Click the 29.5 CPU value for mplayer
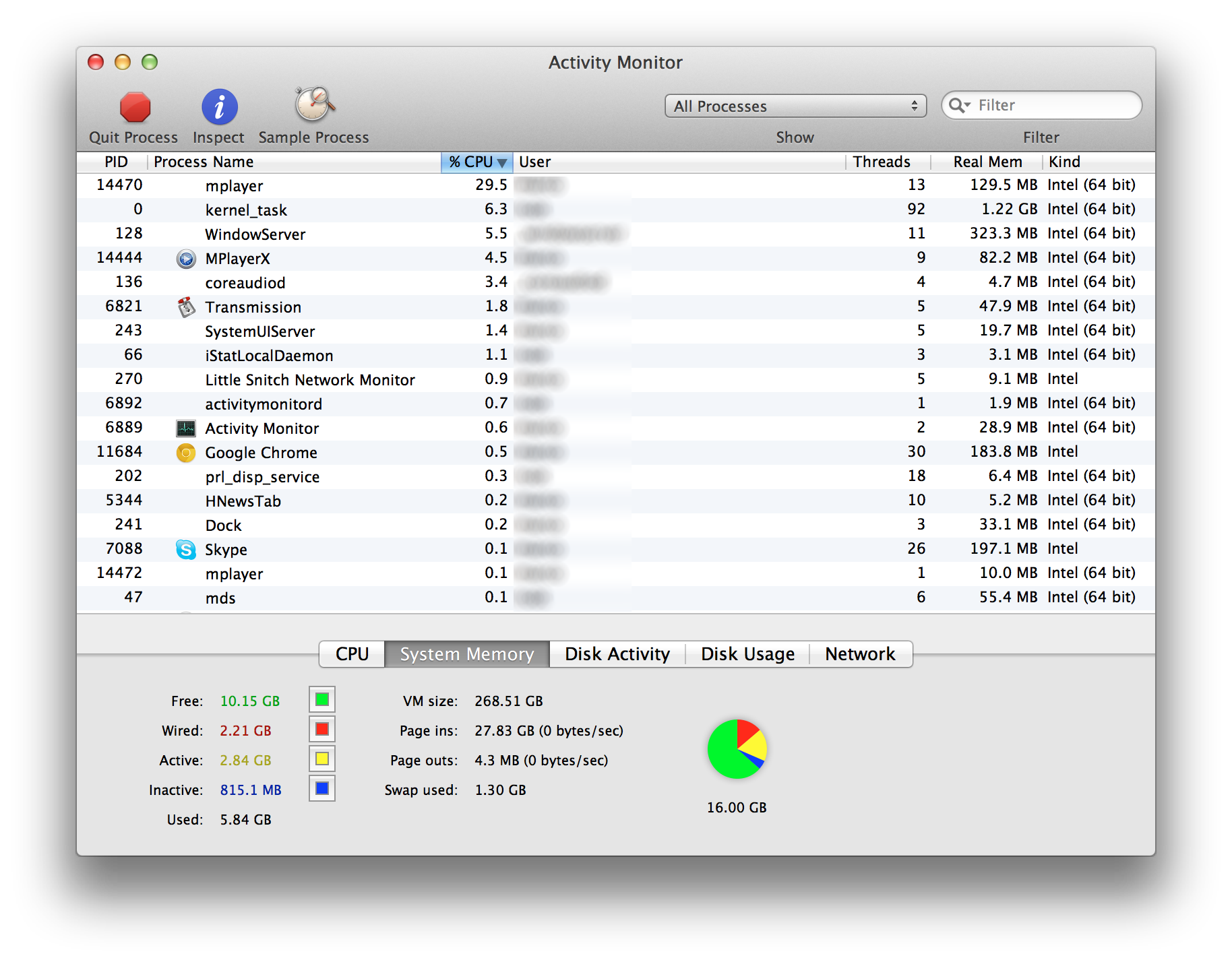 (491, 185)
